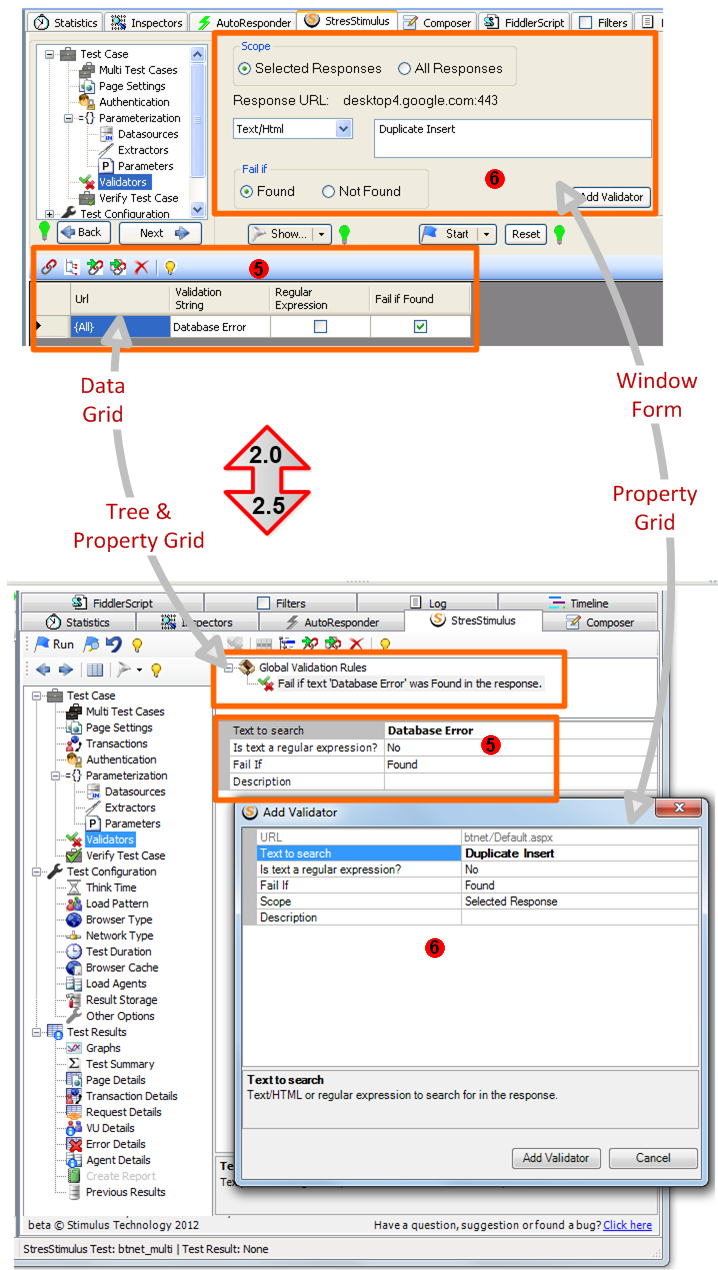
Task: Choose the Found radio option under Fail if
Action: pos(247,191)
